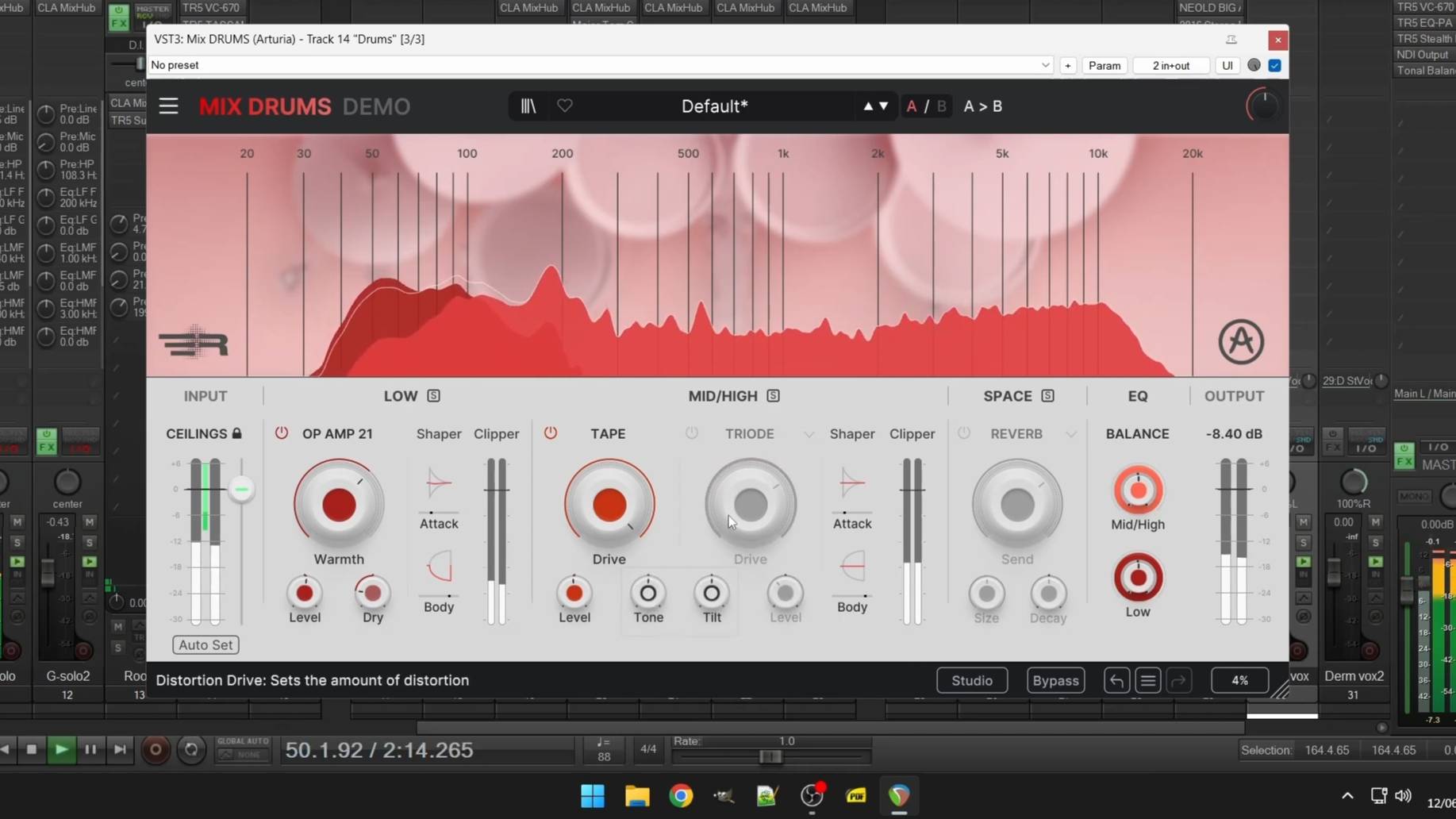The width and height of the screenshot is (1456, 819).
Task: Click the Arturia logo on the spectrum display
Action: (1242, 342)
